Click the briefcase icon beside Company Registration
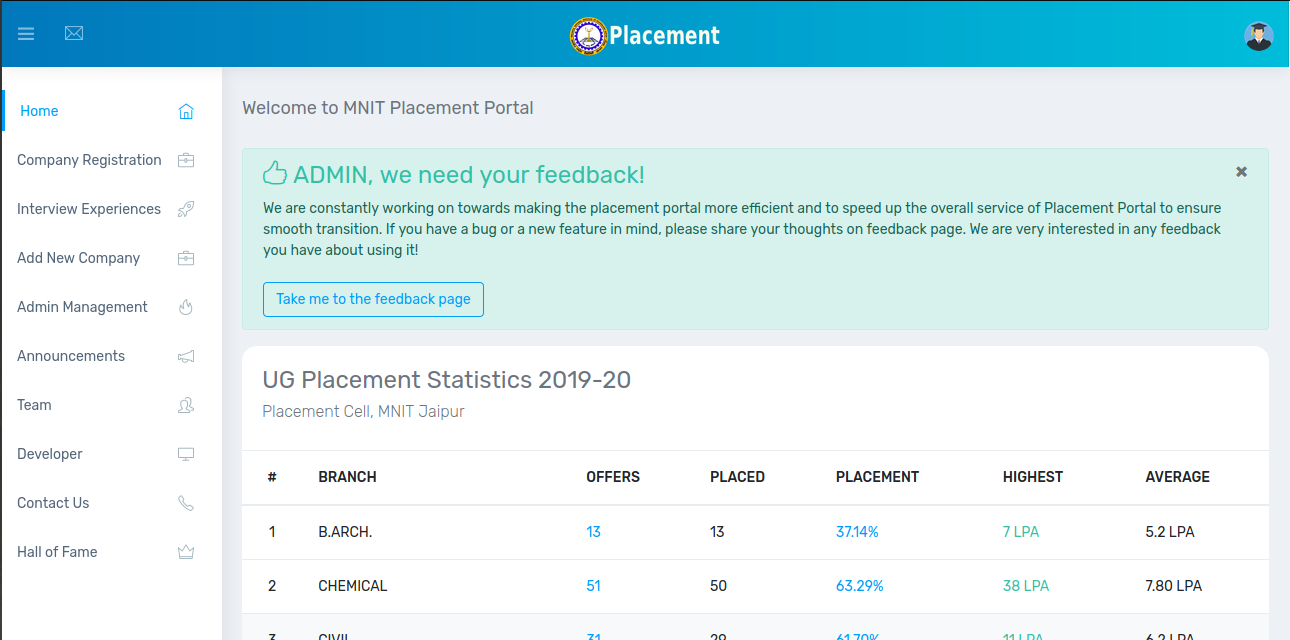Viewport: 1290px width, 640px height. (x=186, y=160)
